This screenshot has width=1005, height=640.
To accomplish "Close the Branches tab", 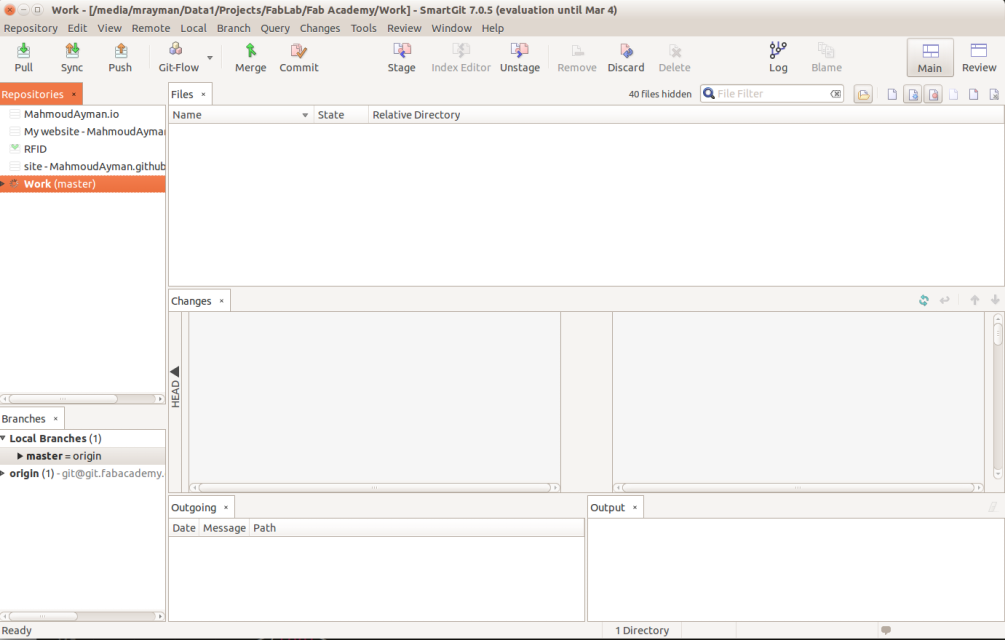I will click(55, 418).
